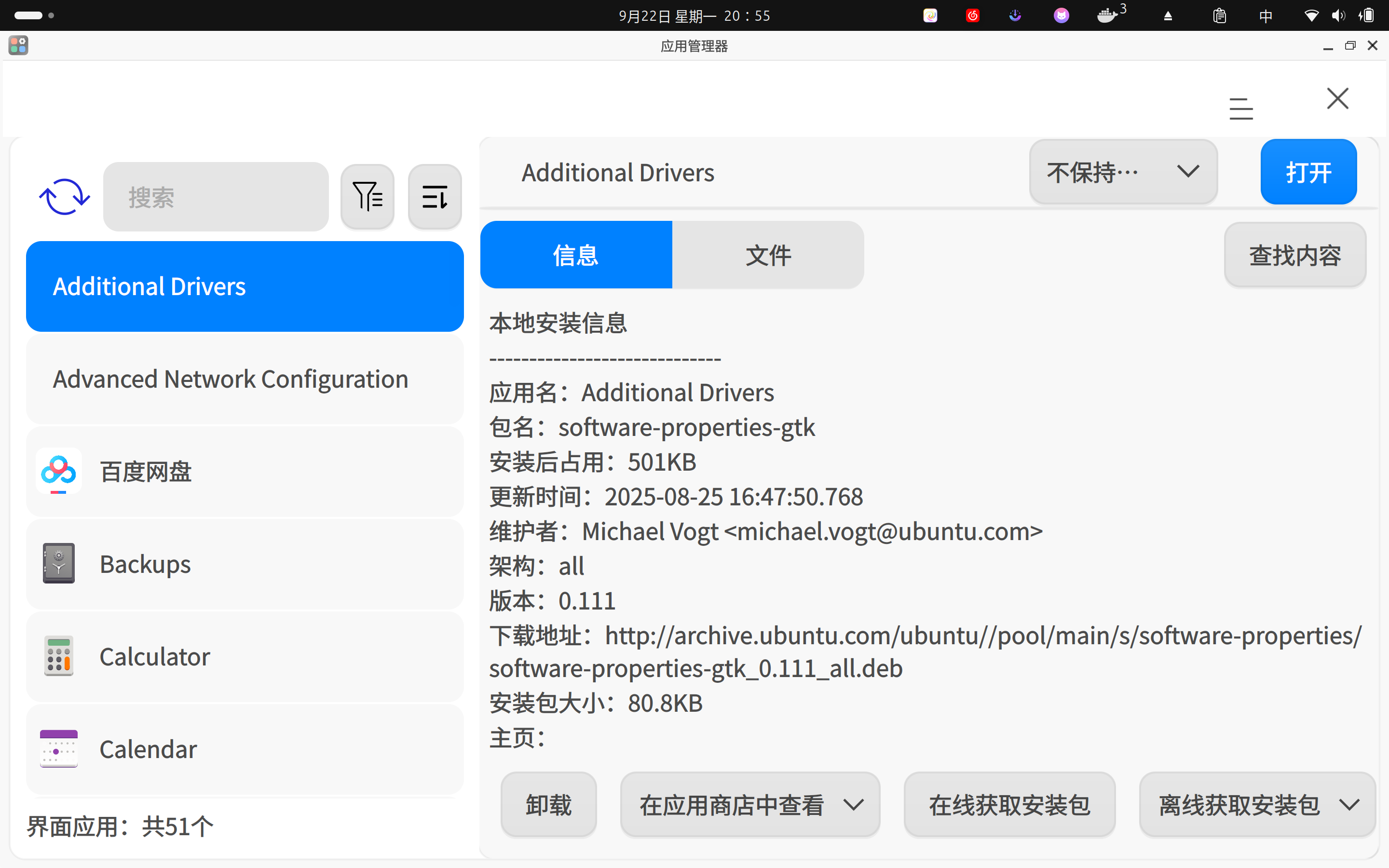Select the Backups safe icon
Image resolution: width=1389 pixels, height=868 pixels.
58,564
